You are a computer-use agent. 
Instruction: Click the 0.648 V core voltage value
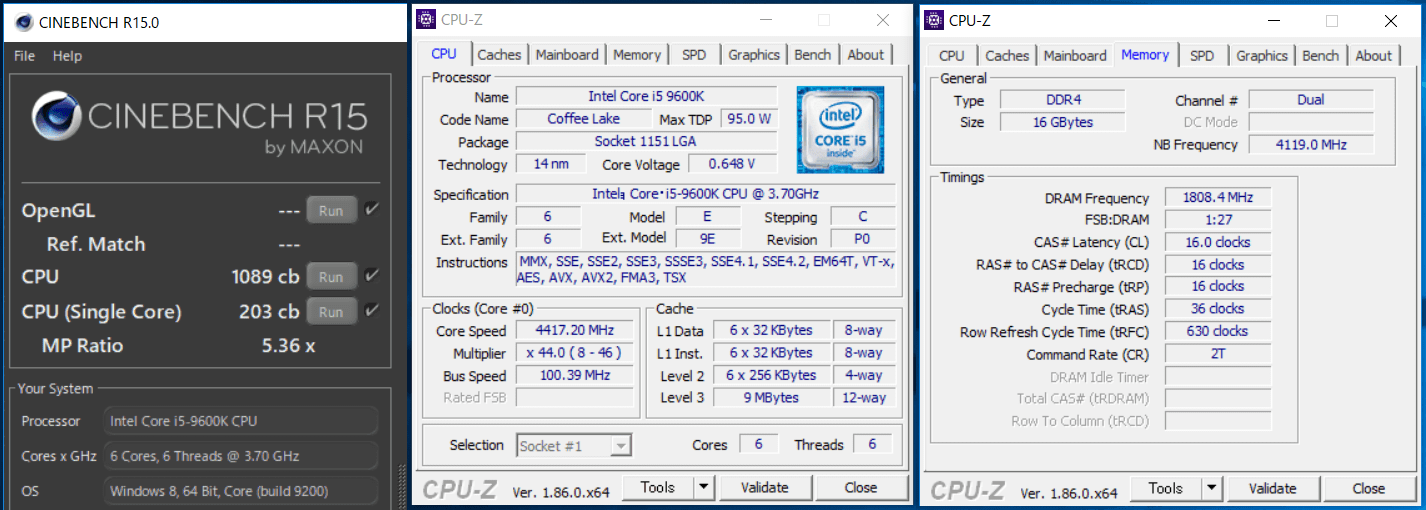coord(731,164)
